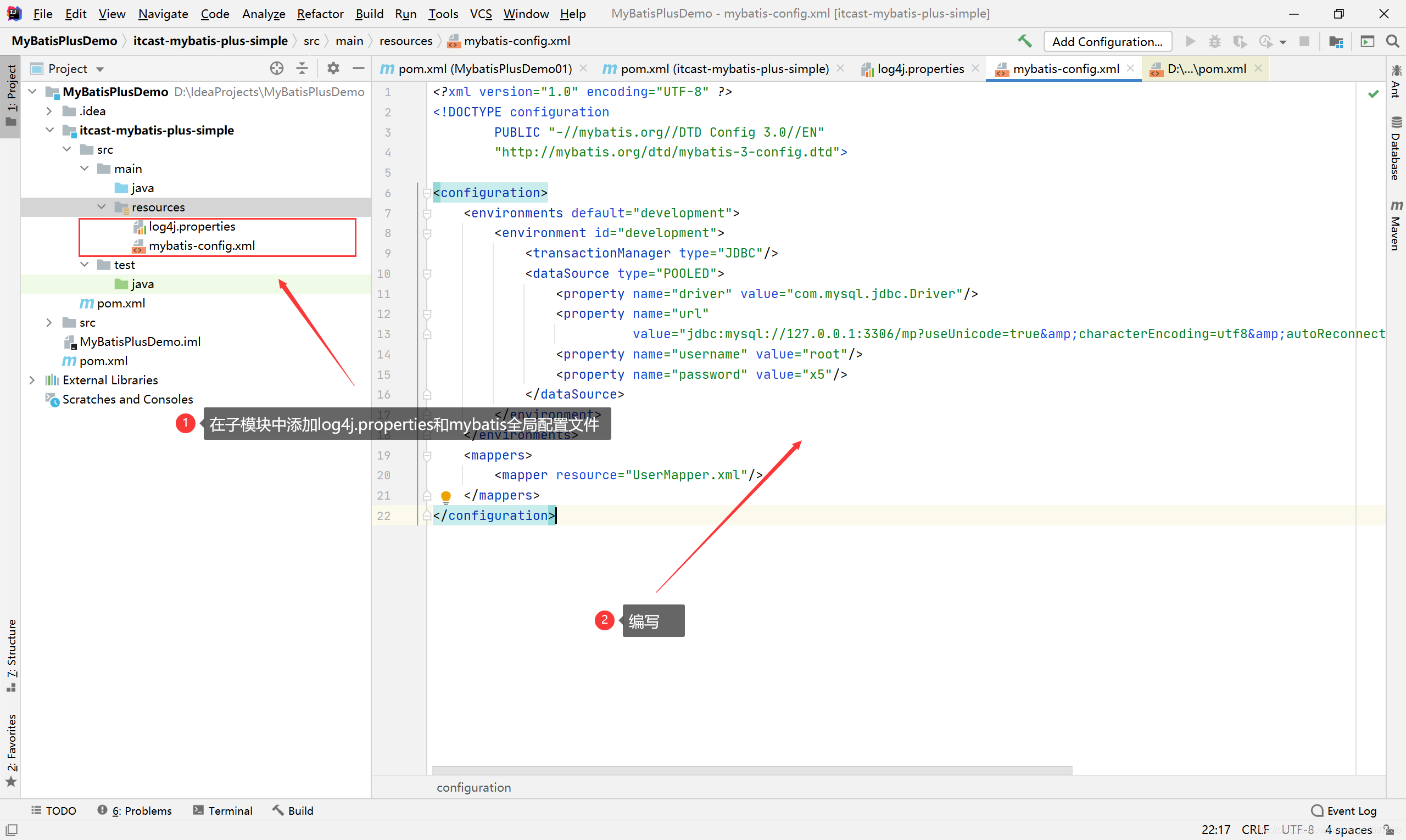Open the Terminal tool window
This screenshot has width=1406, height=840.
(222, 810)
